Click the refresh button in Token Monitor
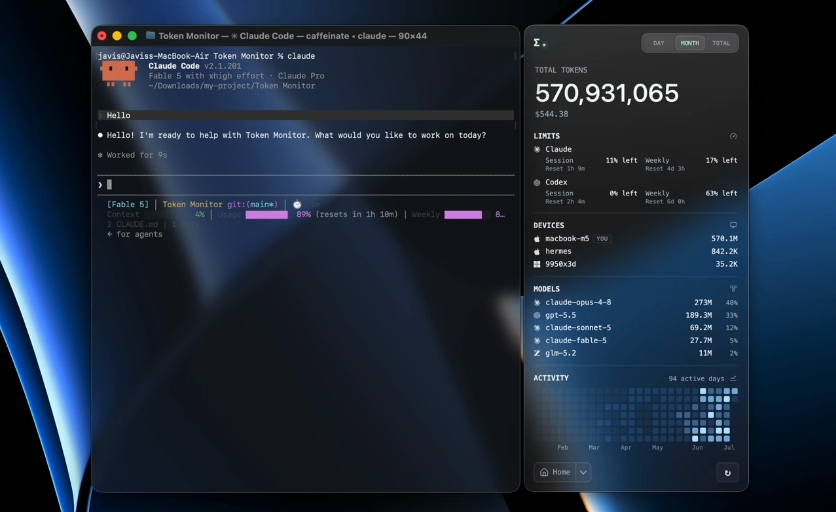Image resolution: width=836 pixels, height=512 pixels. coord(727,473)
